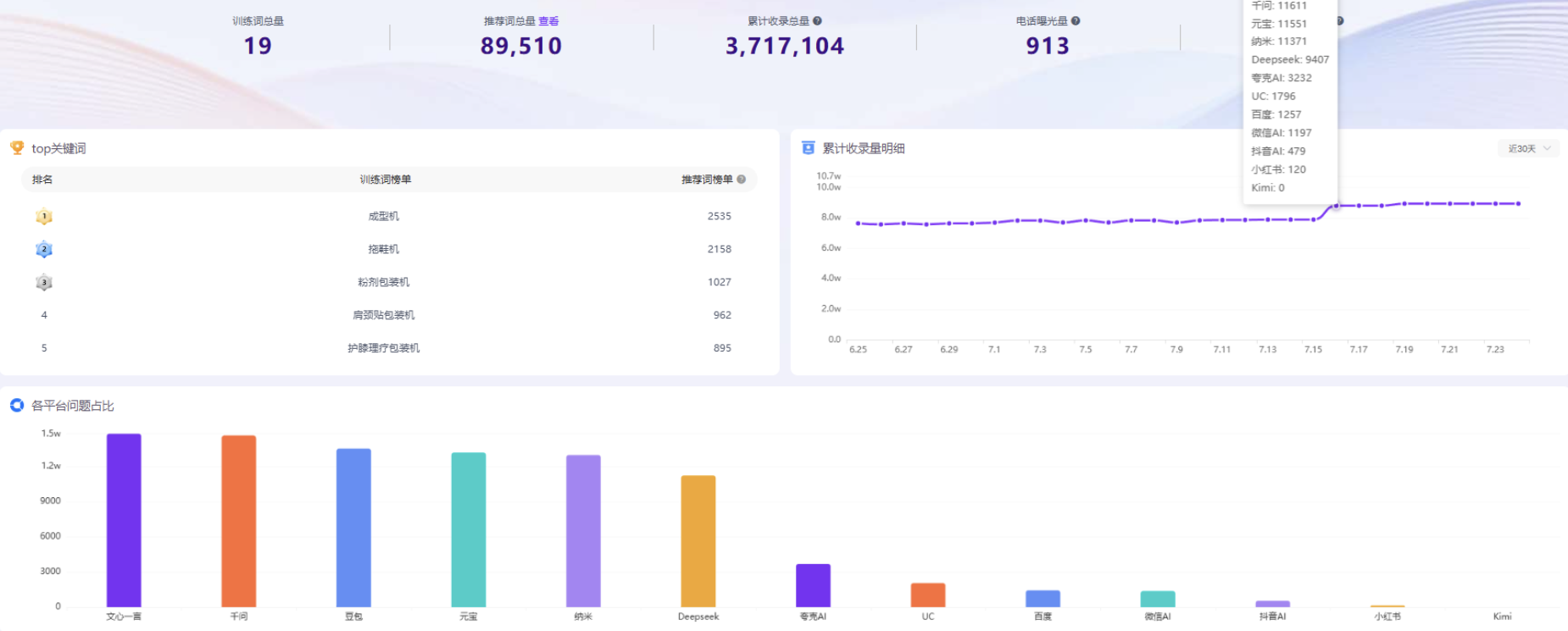Image resolution: width=1568 pixels, height=631 pixels.
Task: Click the 查看 link beside 推荐词总量
Action: [x=548, y=21]
